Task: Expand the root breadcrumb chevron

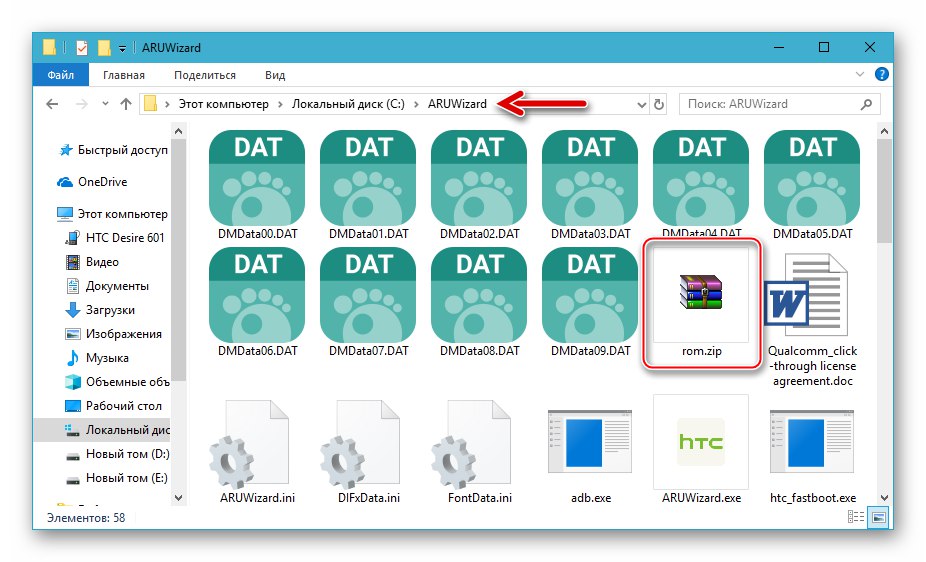Action: (167, 104)
